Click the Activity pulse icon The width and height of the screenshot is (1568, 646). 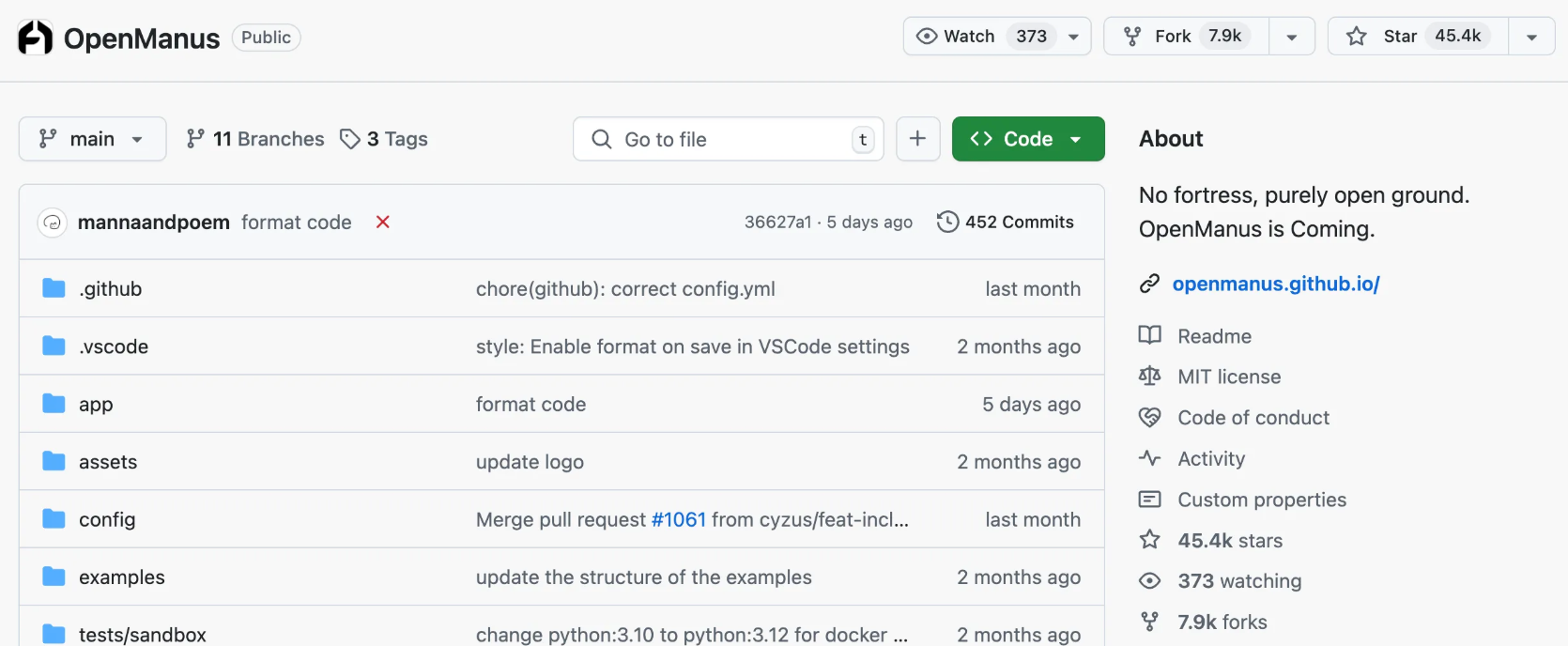pos(1150,458)
